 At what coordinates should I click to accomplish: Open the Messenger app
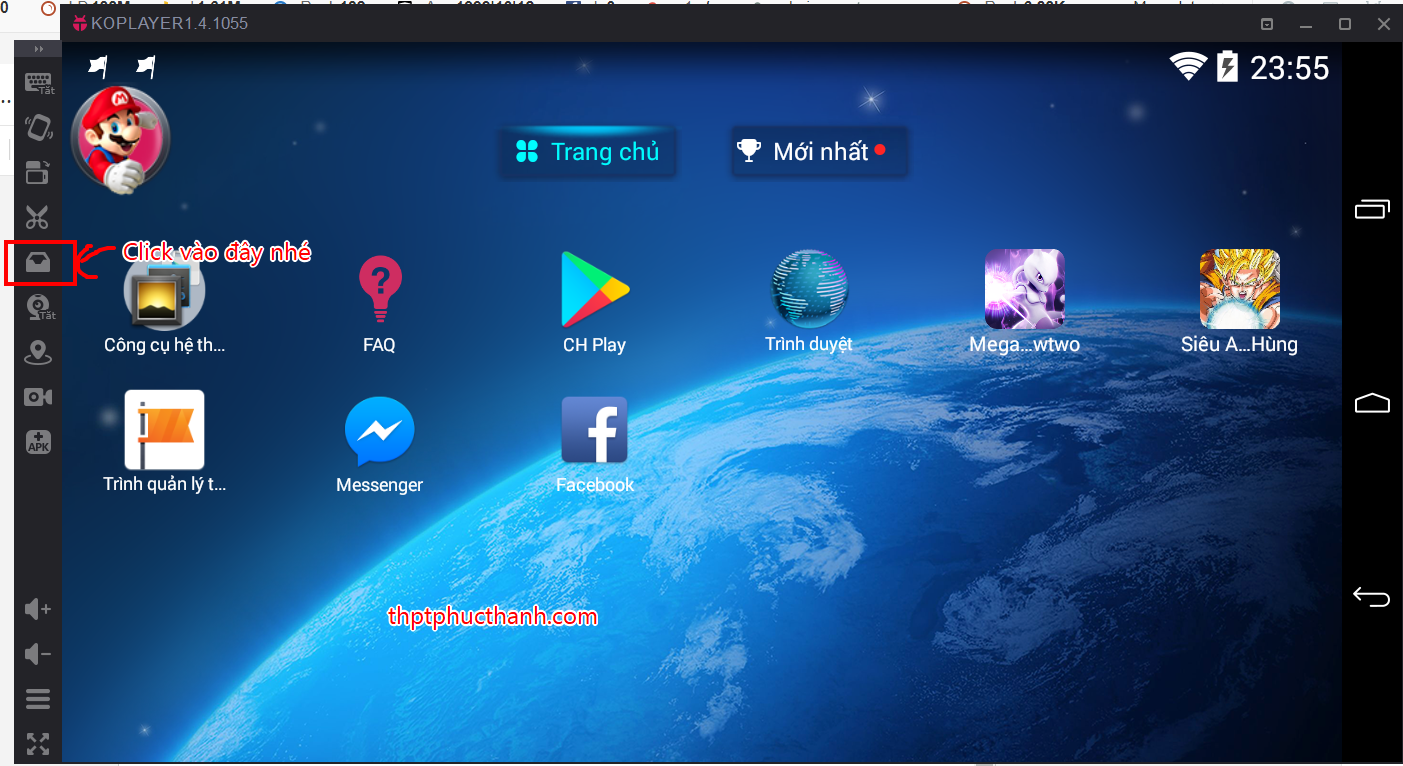pyautogui.click(x=380, y=444)
